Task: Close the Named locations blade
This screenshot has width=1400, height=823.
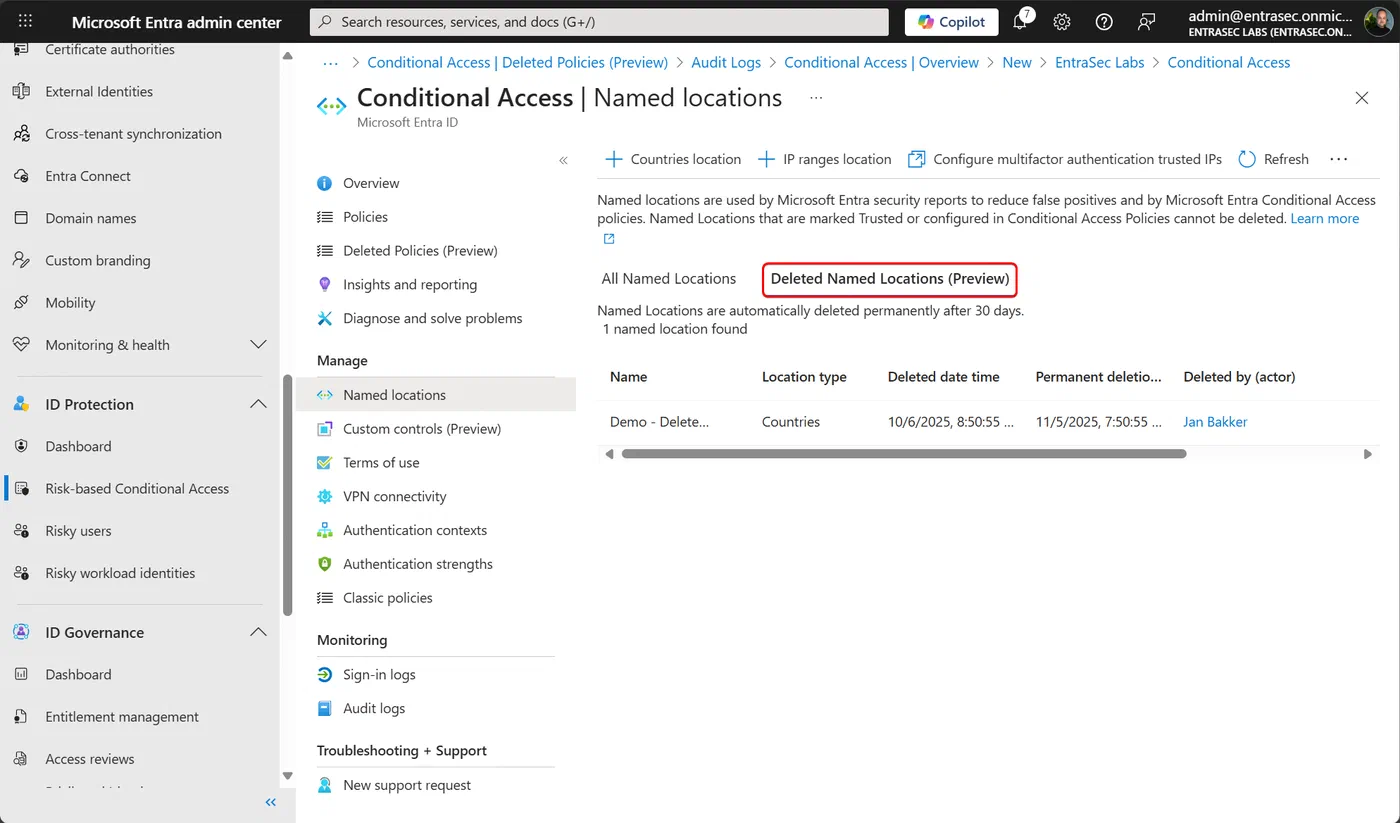Action: 1361,98
